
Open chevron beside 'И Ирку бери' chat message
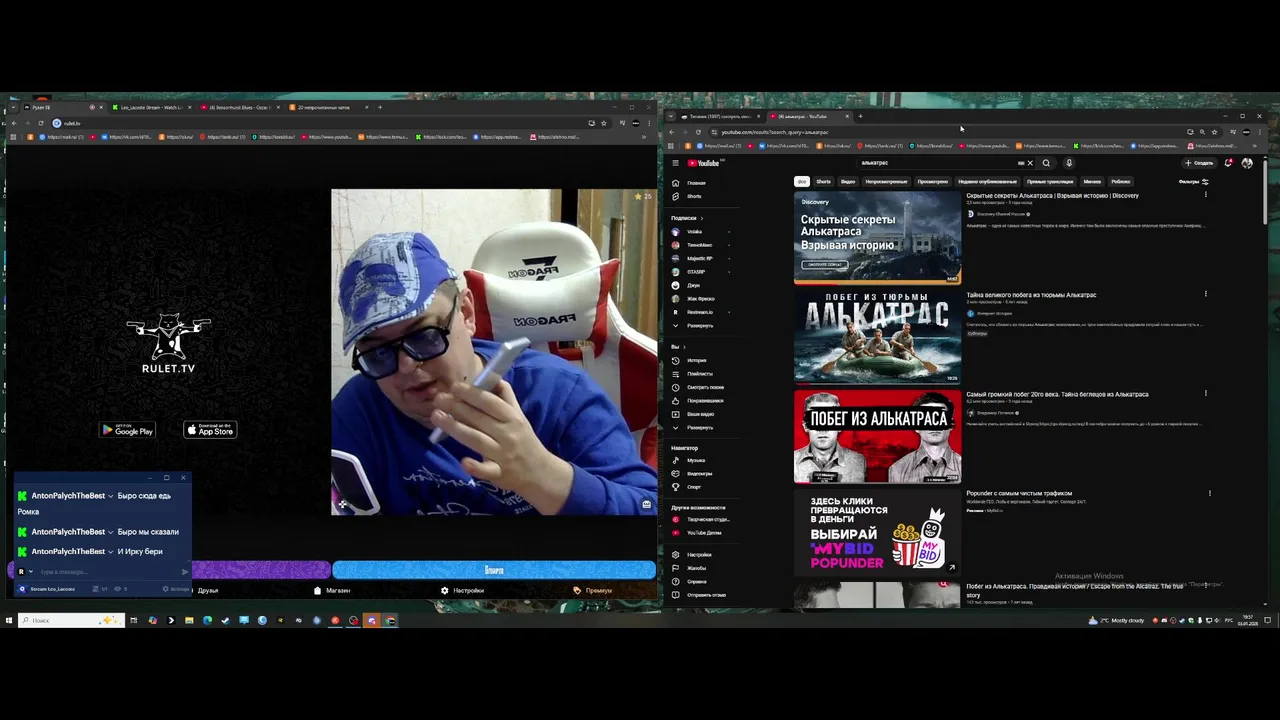[x=110, y=552]
